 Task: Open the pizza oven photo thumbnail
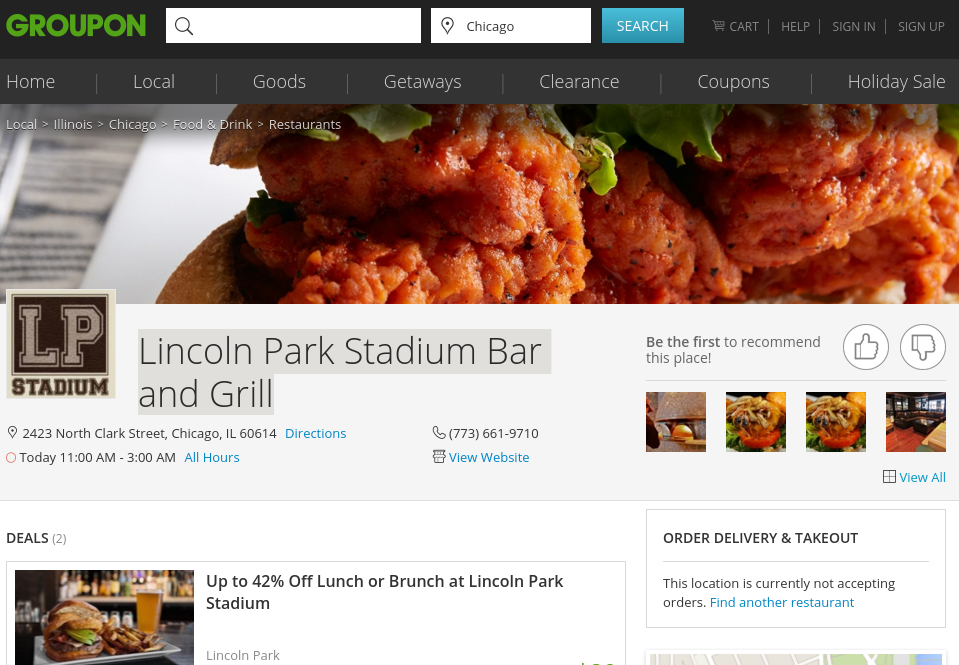click(x=676, y=422)
